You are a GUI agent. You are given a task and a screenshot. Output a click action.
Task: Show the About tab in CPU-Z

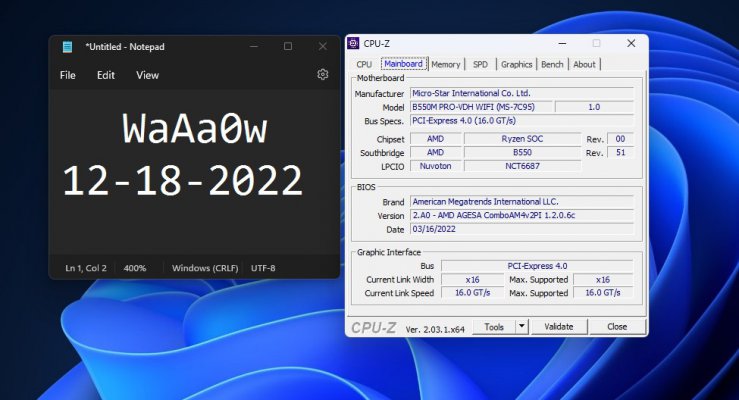[584, 64]
